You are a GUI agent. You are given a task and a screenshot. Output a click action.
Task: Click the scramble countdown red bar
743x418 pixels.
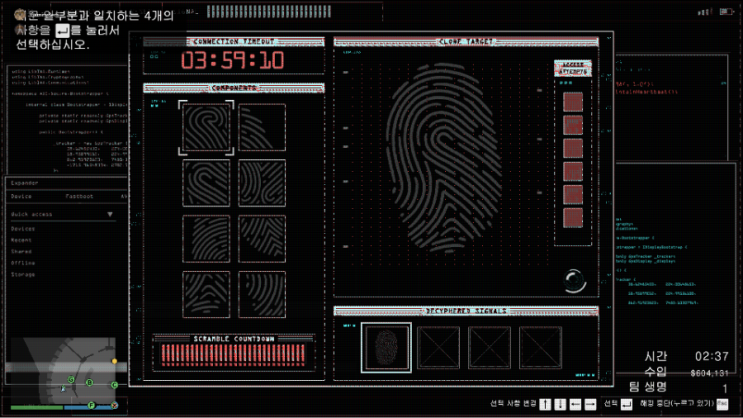click(233, 355)
